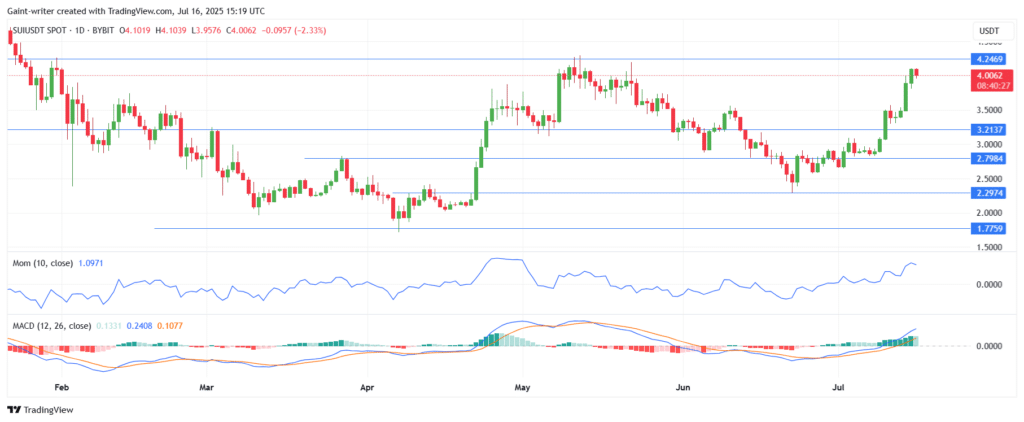
Task: Click the Mar date axis label
Action: [206, 387]
